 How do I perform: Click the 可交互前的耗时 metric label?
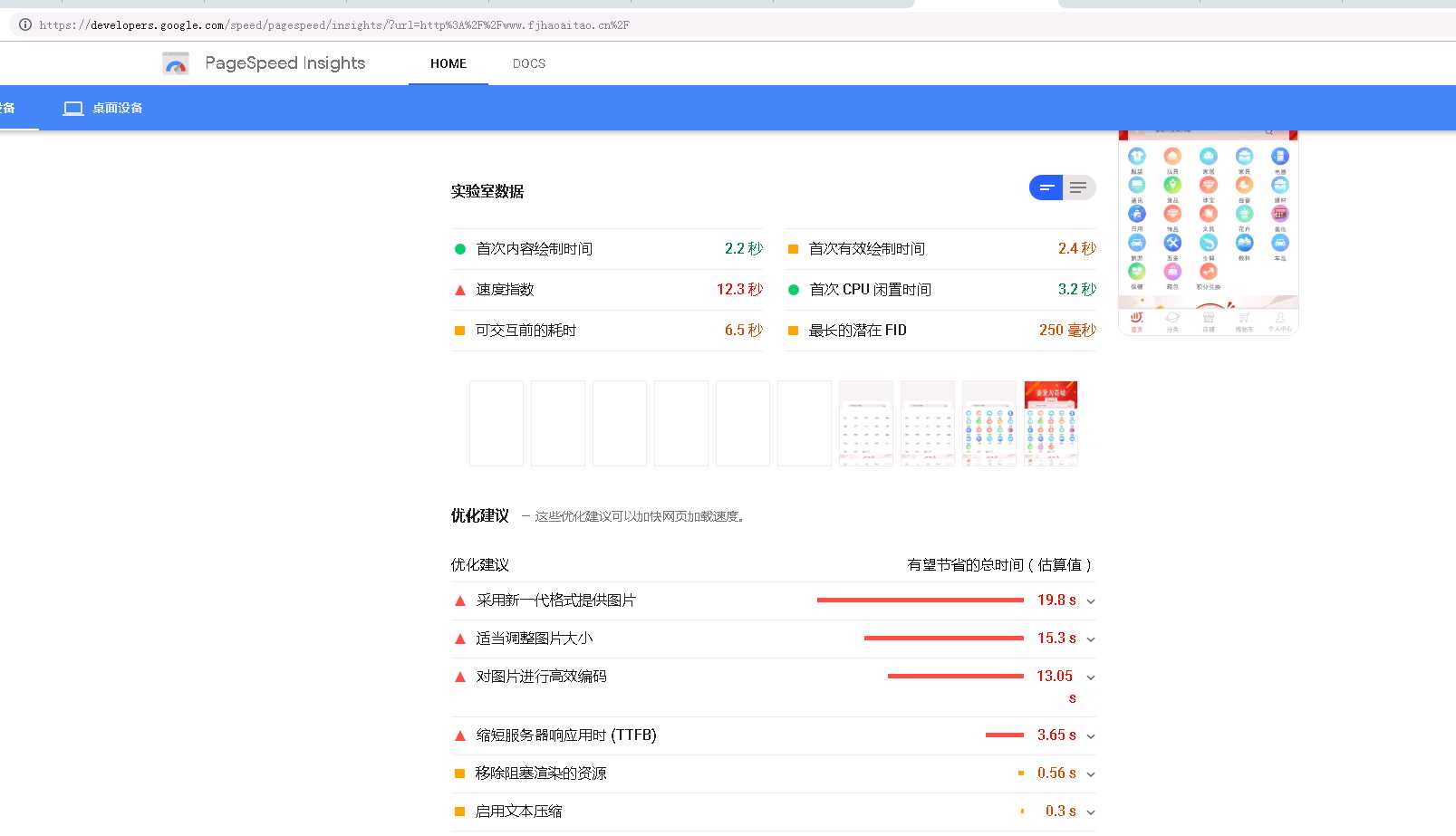click(x=526, y=331)
